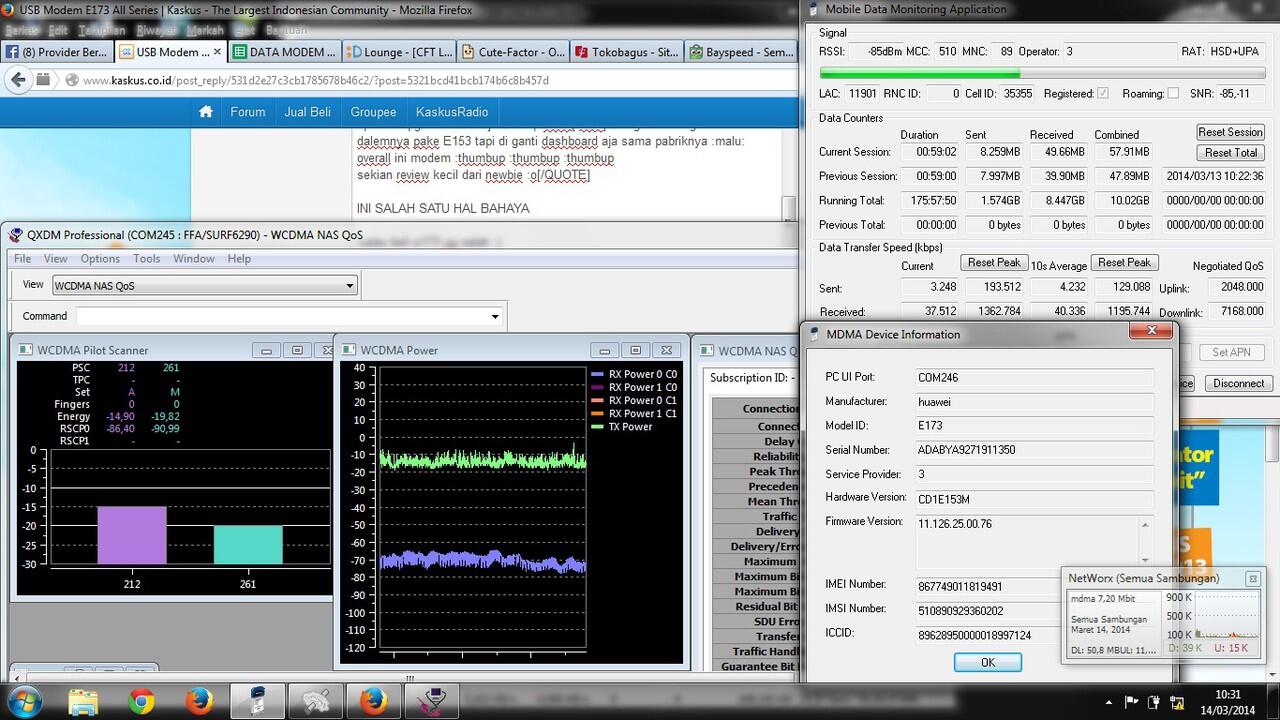The height and width of the screenshot is (720, 1280).
Task: Close the WCDMA Power subwindow
Action: point(668,350)
